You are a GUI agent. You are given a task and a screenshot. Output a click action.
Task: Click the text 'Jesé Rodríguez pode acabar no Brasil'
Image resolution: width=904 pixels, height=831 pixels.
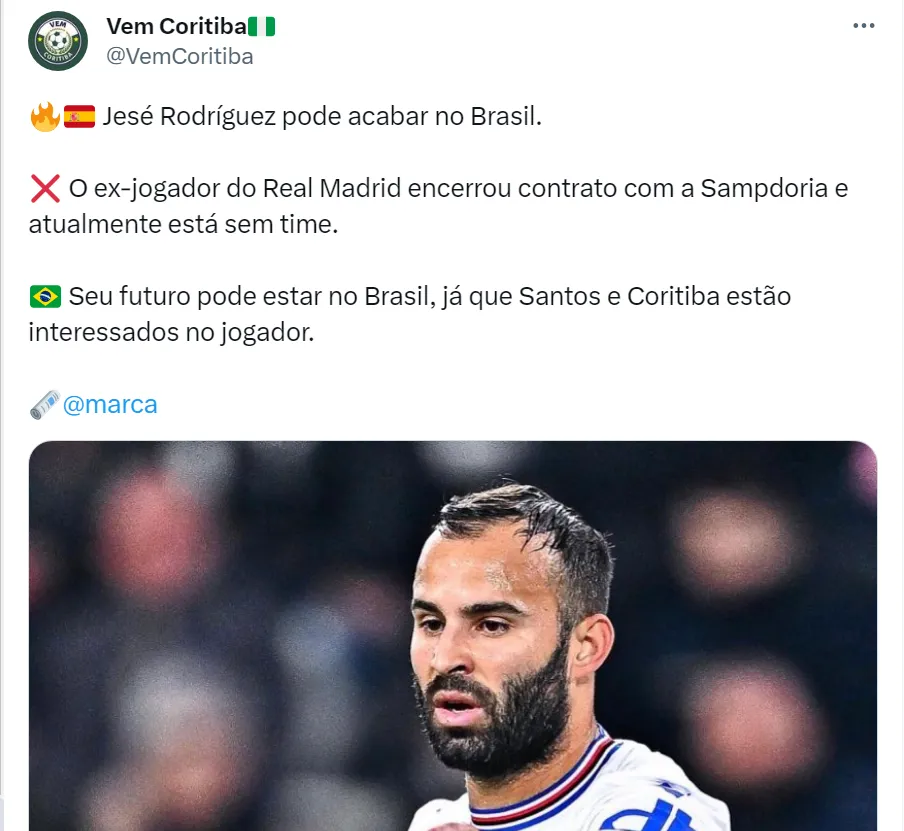point(322,117)
